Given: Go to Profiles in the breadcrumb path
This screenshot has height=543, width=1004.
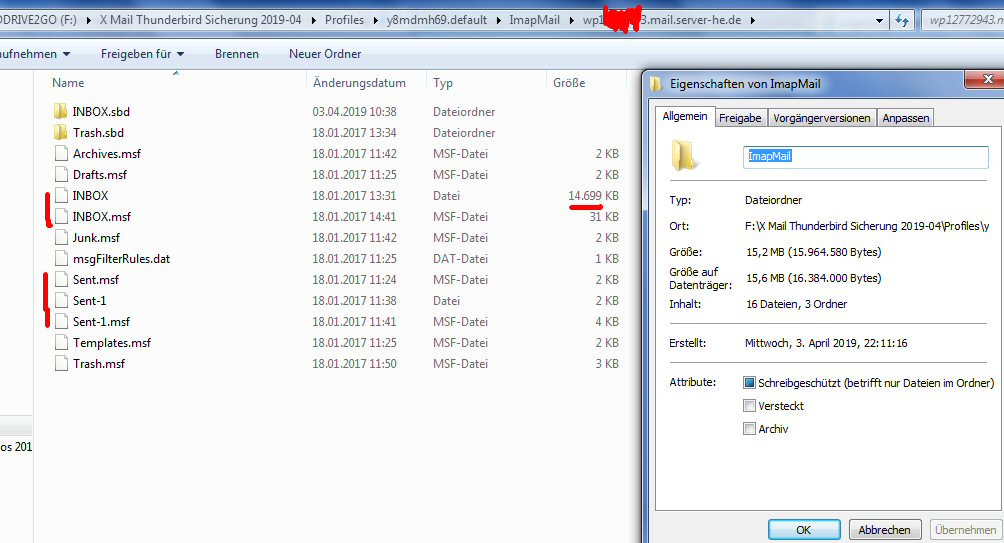Looking at the screenshot, I should click(344, 20).
